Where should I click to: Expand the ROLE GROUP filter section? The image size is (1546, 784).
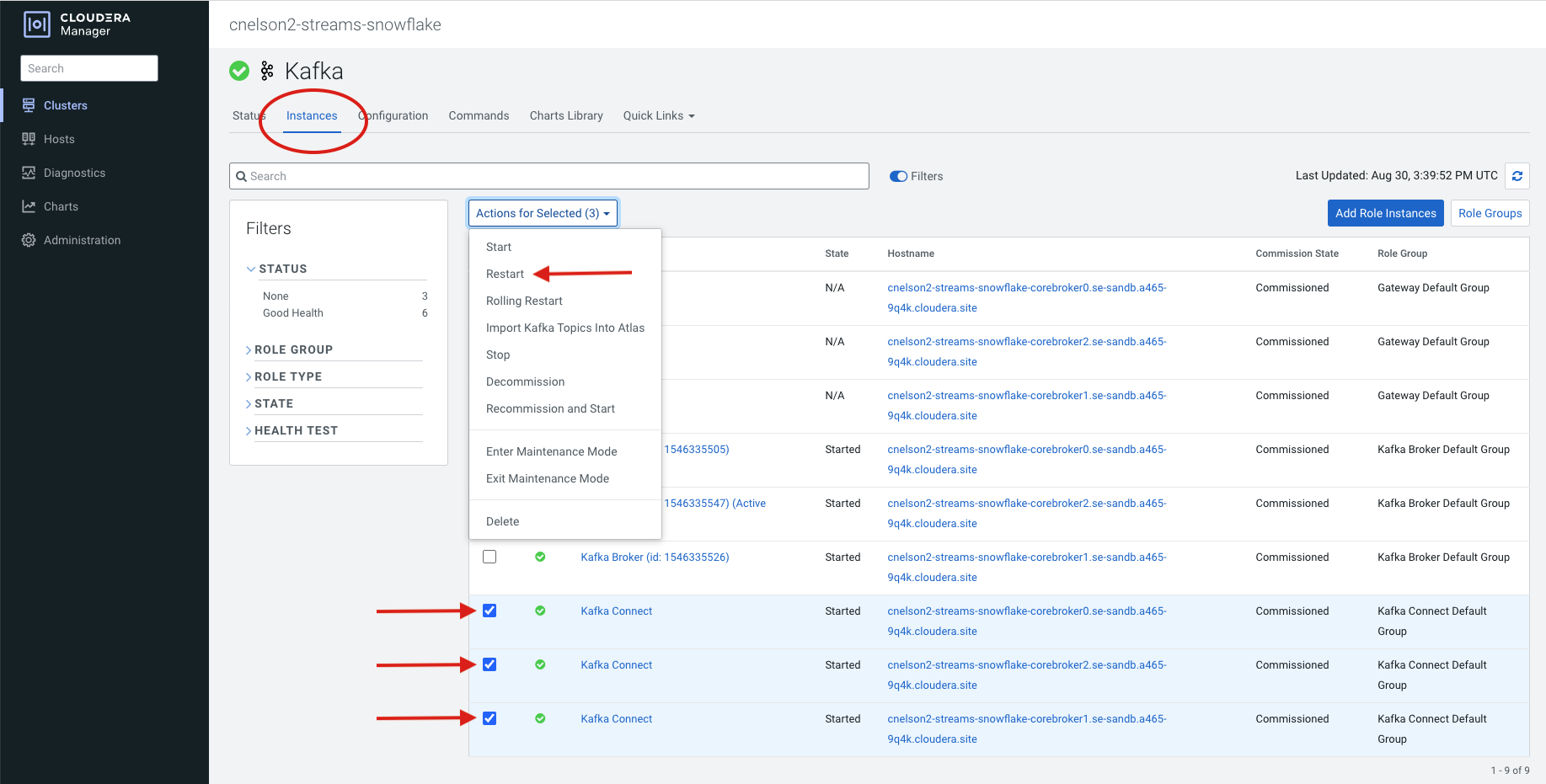(293, 349)
